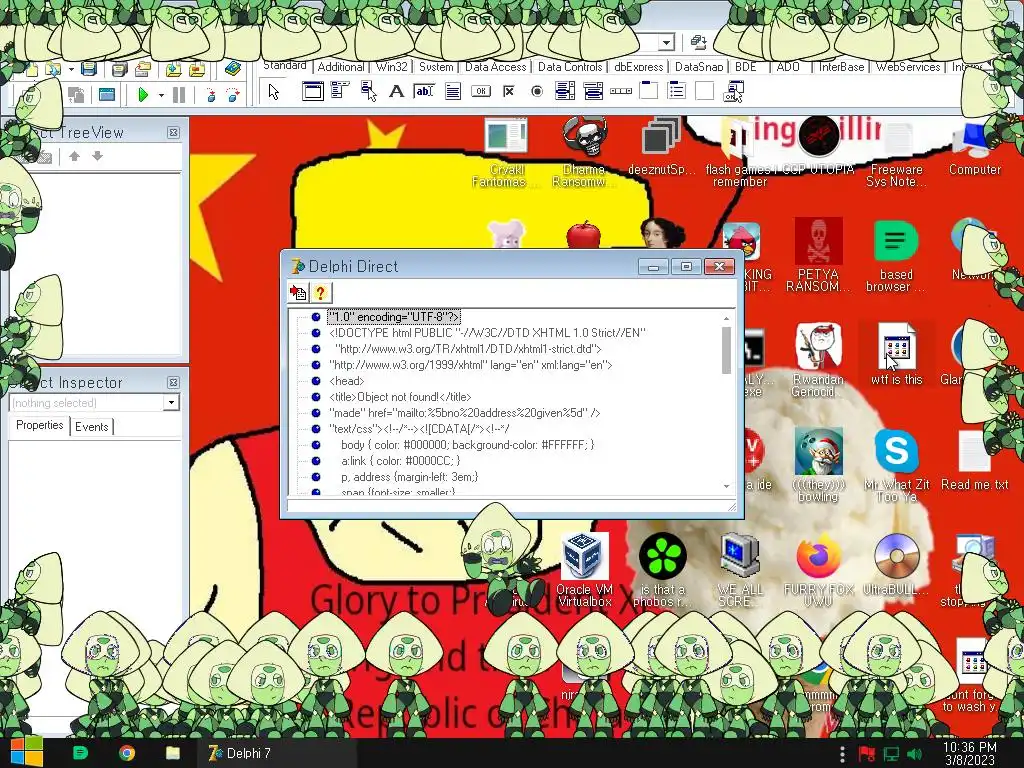Click the View Form toolbar icon
Viewport: 1024px width, 768px height.
pos(107,95)
